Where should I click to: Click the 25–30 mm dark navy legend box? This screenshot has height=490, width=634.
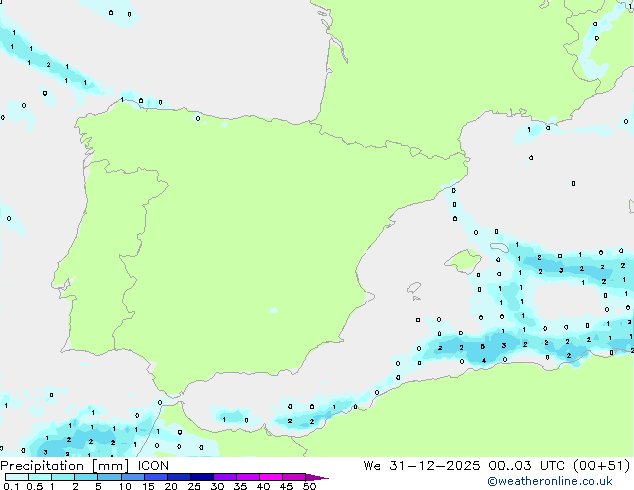click(201, 477)
